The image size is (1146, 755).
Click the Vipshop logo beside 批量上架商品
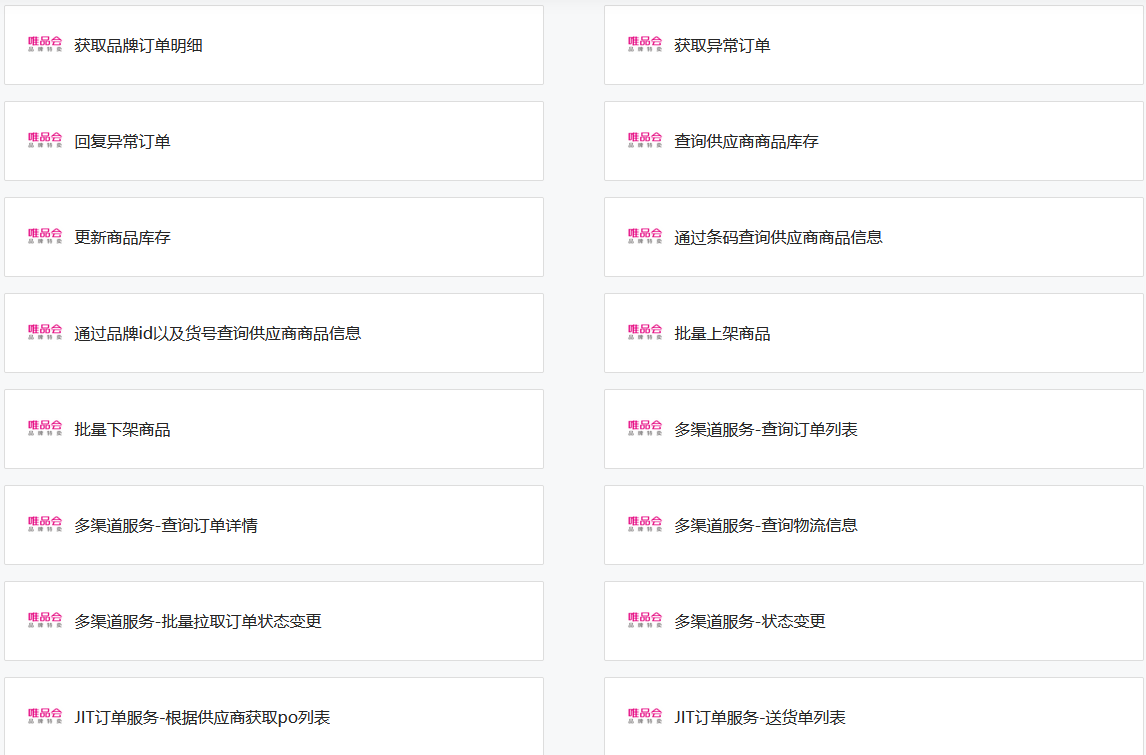(x=645, y=333)
